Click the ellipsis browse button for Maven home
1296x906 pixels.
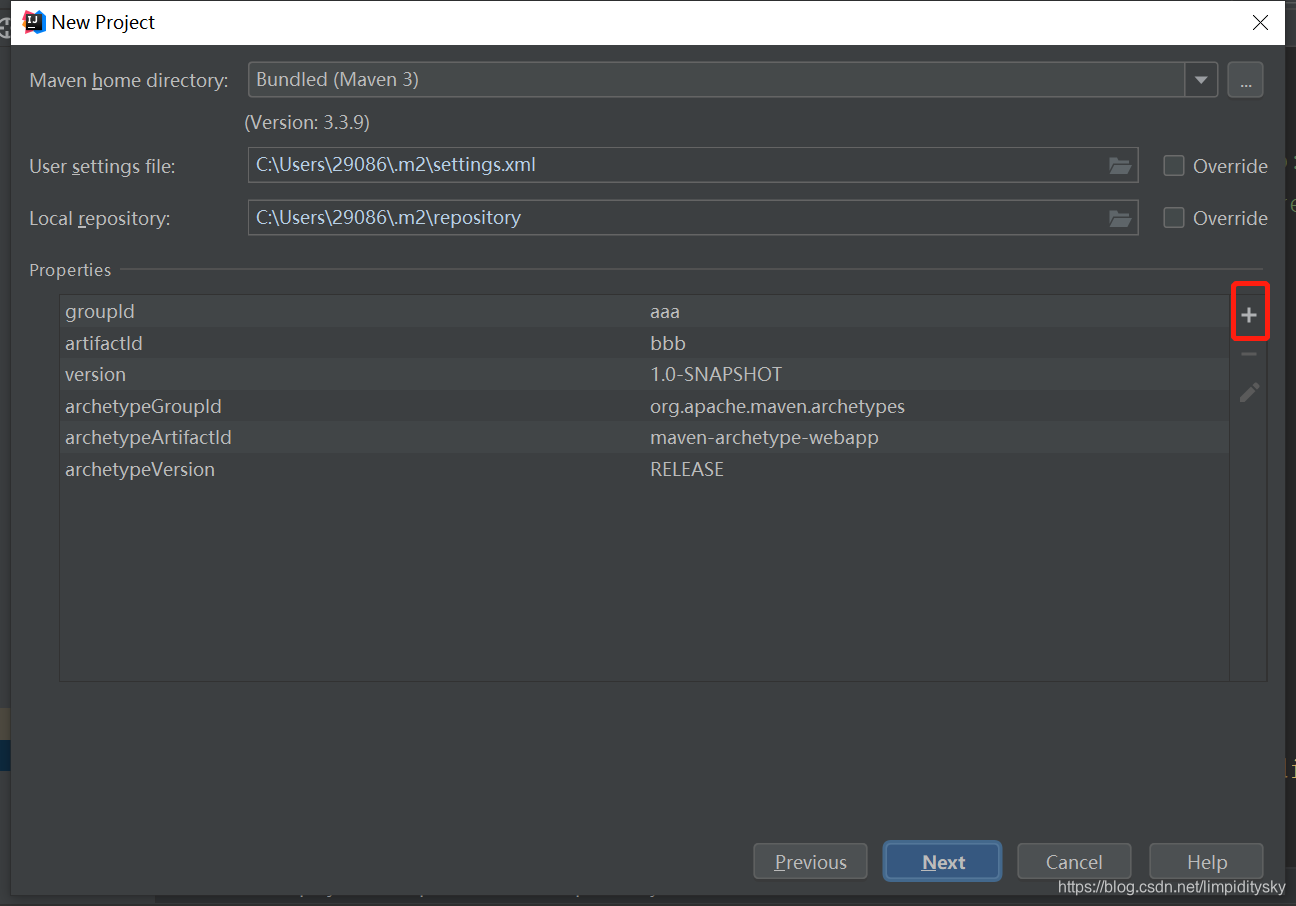click(x=1246, y=80)
